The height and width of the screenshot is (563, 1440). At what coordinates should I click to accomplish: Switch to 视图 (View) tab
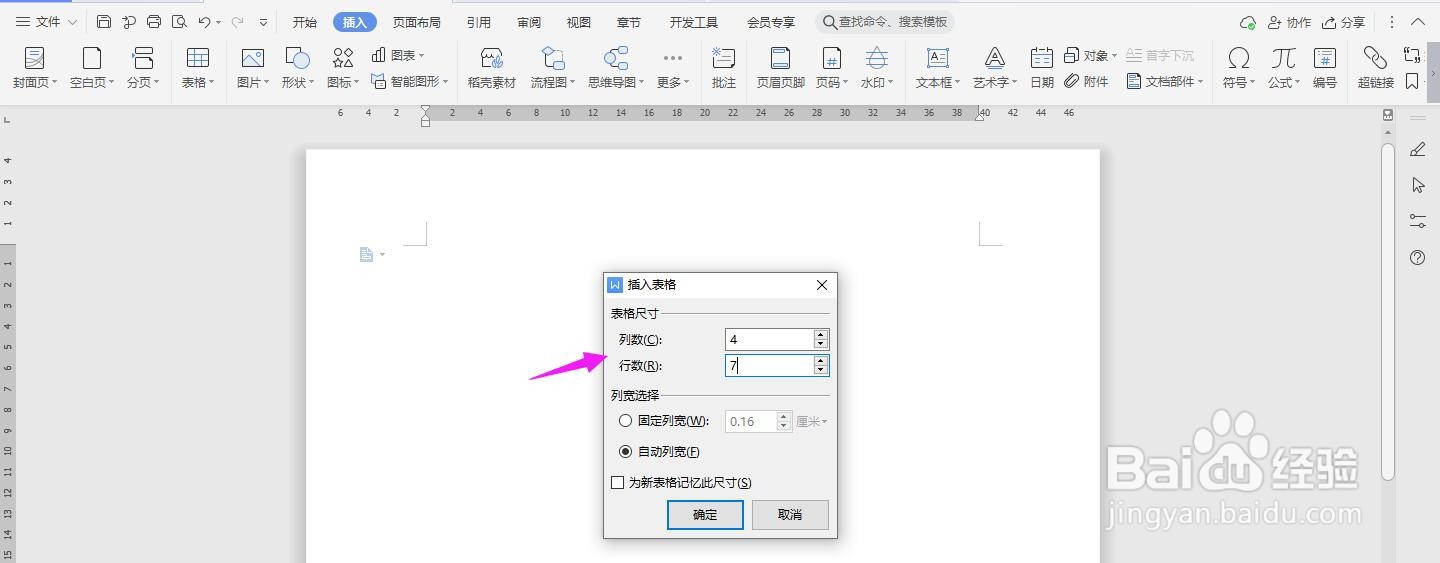pyautogui.click(x=578, y=22)
